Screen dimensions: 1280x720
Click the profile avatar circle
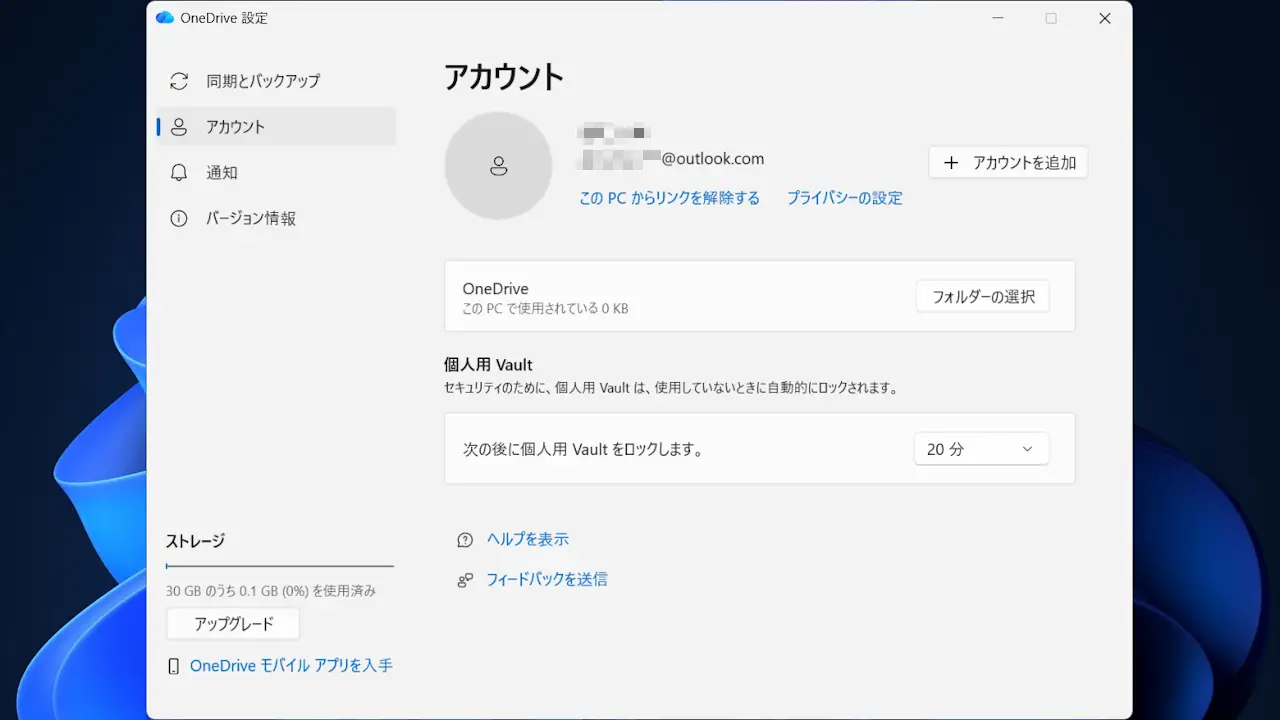pyautogui.click(x=498, y=166)
